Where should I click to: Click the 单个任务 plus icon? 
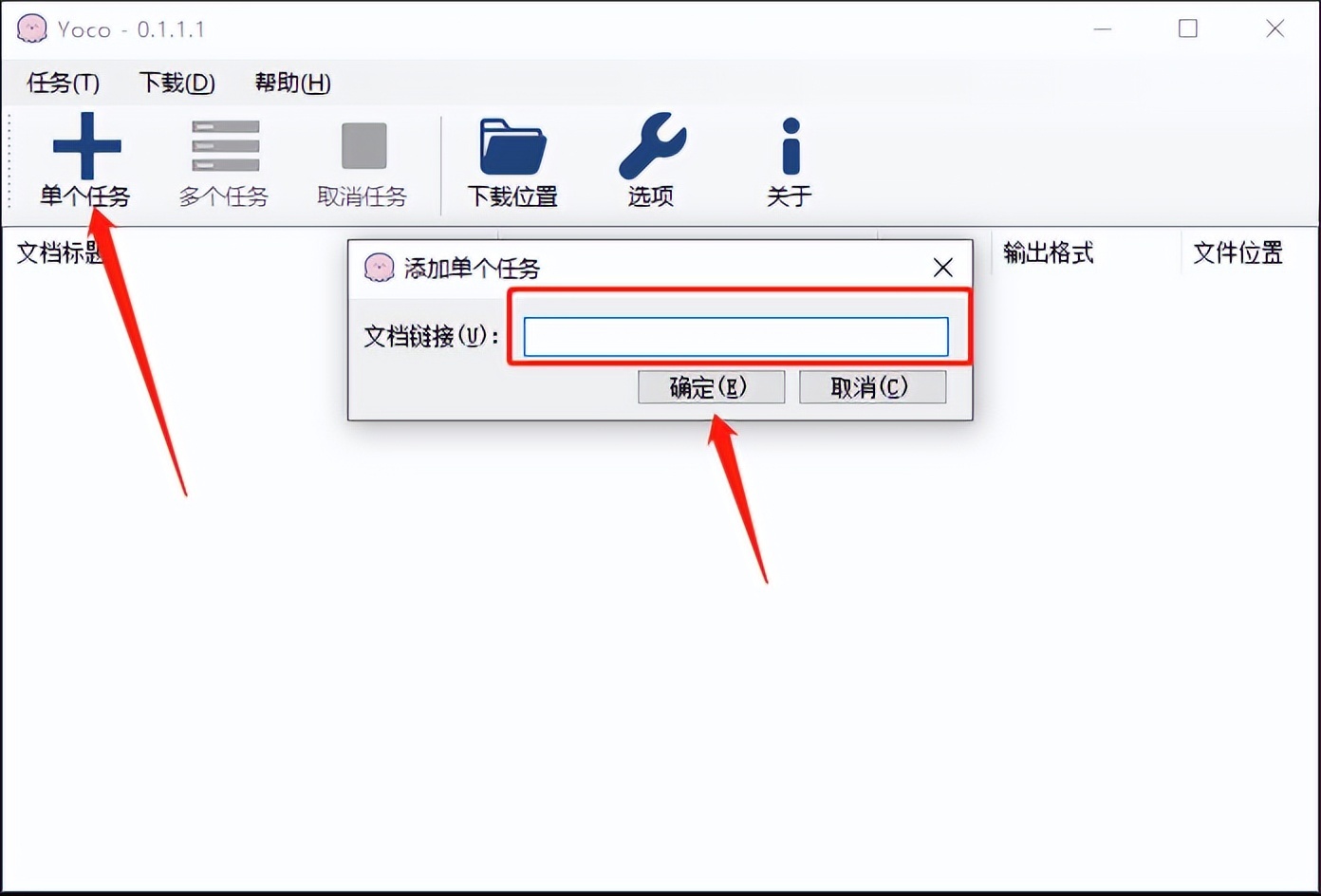[86, 146]
